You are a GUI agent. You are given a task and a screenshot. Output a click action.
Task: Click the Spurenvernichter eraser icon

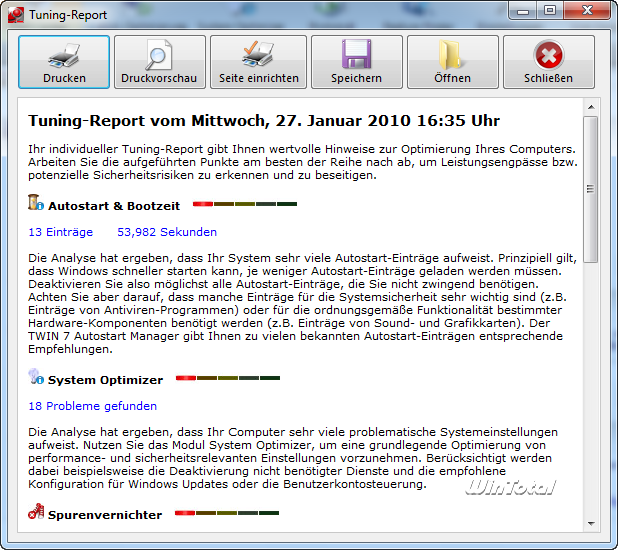point(36,511)
